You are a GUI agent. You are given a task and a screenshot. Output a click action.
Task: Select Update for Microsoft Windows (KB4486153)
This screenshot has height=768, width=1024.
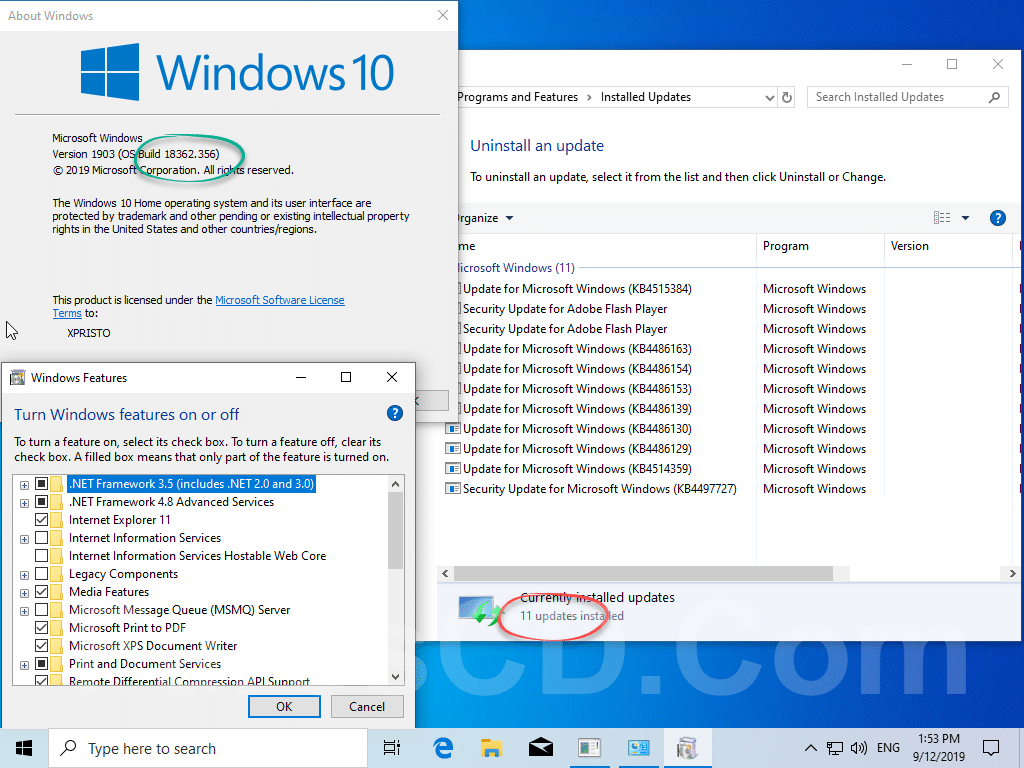(577, 389)
